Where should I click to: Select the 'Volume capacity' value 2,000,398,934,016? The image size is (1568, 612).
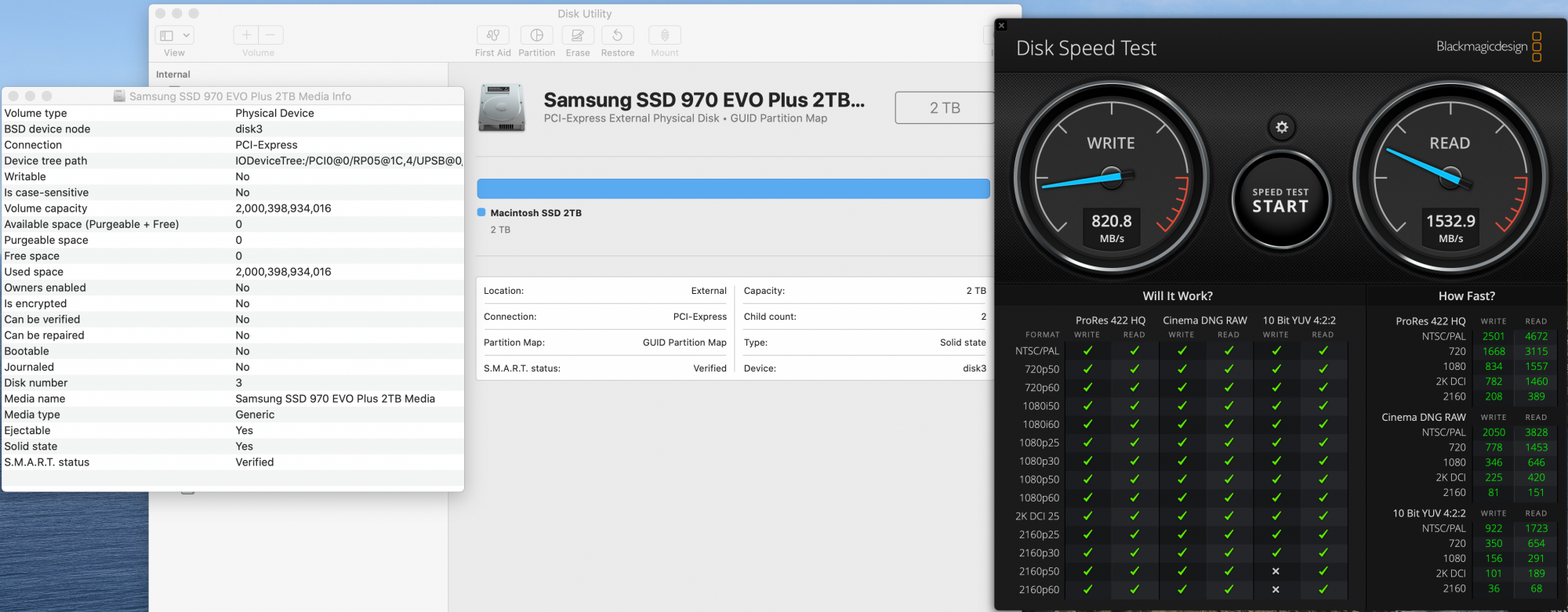[283, 208]
